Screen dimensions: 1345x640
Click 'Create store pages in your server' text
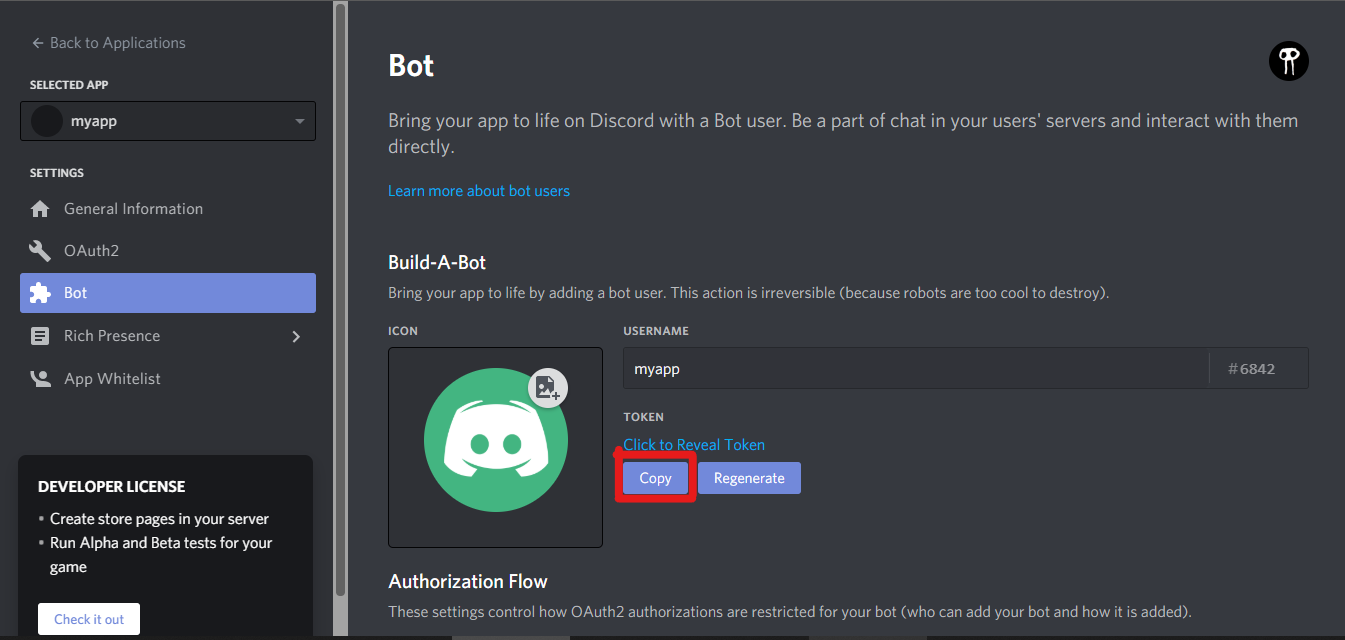(160, 519)
